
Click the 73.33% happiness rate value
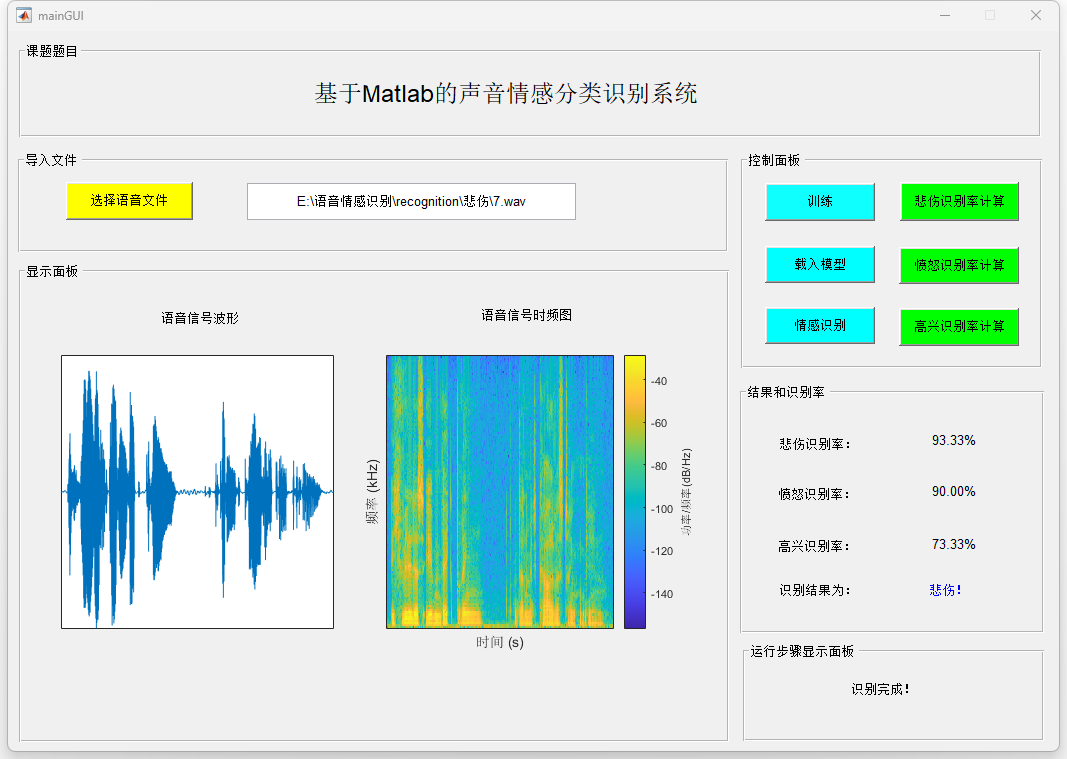[x=953, y=545]
